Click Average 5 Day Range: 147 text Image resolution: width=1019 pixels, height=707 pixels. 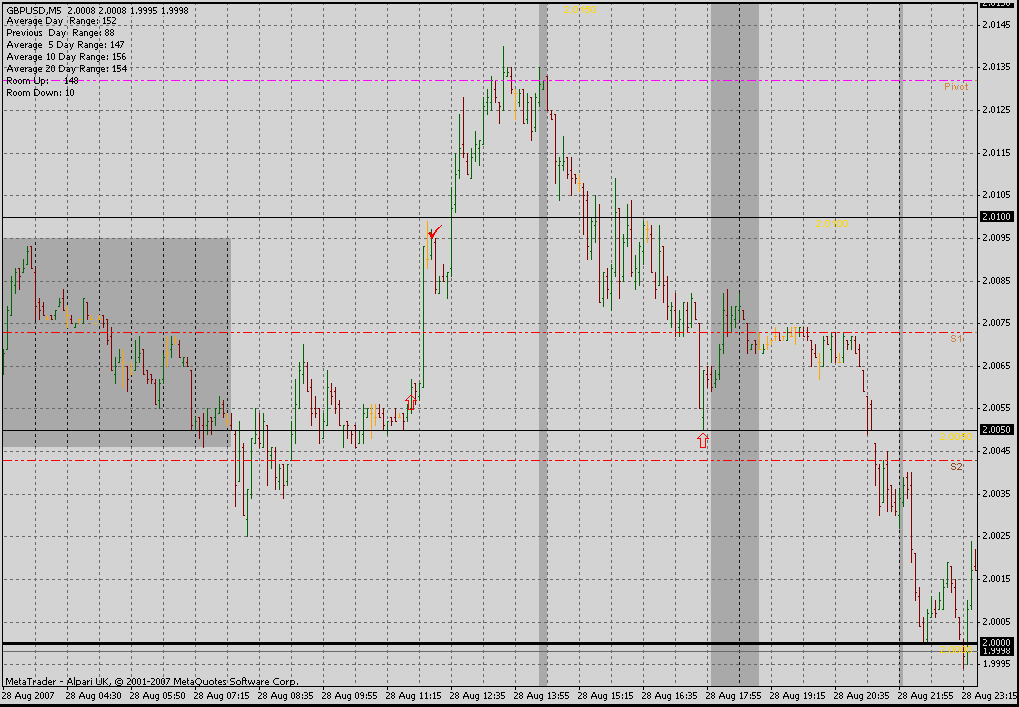coord(66,45)
